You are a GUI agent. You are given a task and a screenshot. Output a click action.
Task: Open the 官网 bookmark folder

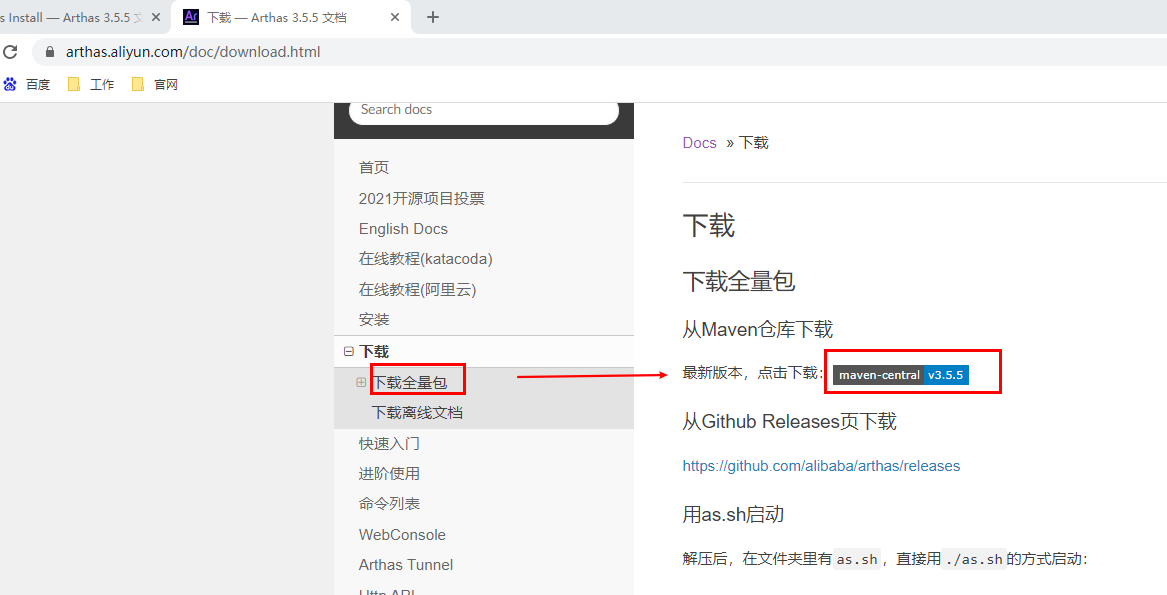point(155,85)
